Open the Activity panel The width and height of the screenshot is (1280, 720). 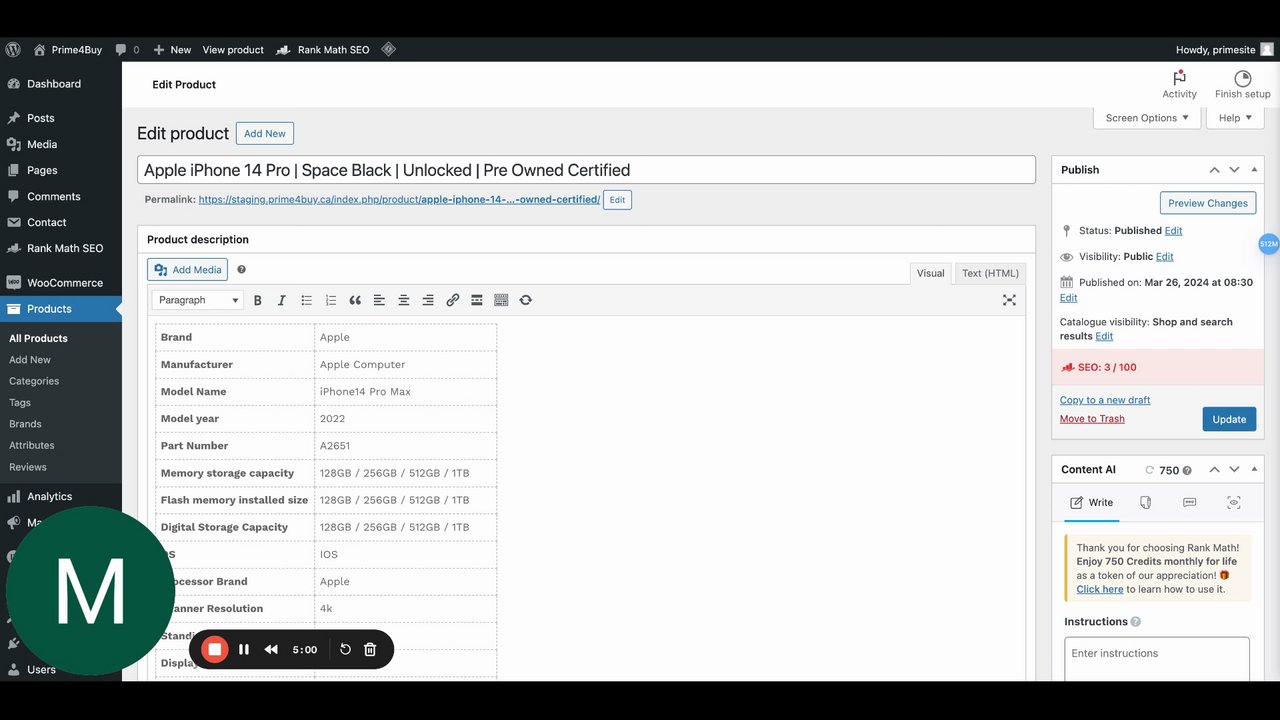[x=1179, y=84]
